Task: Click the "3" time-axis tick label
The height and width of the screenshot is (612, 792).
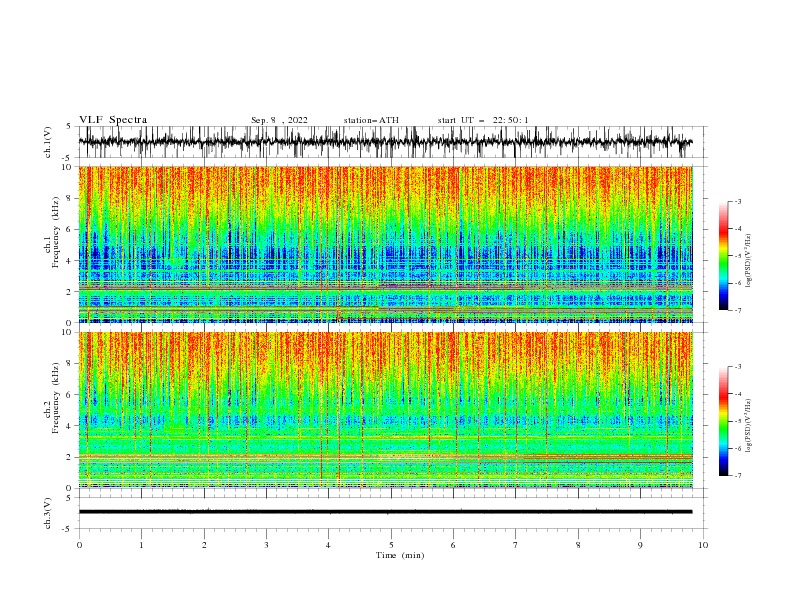Action: click(x=266, y=545)
